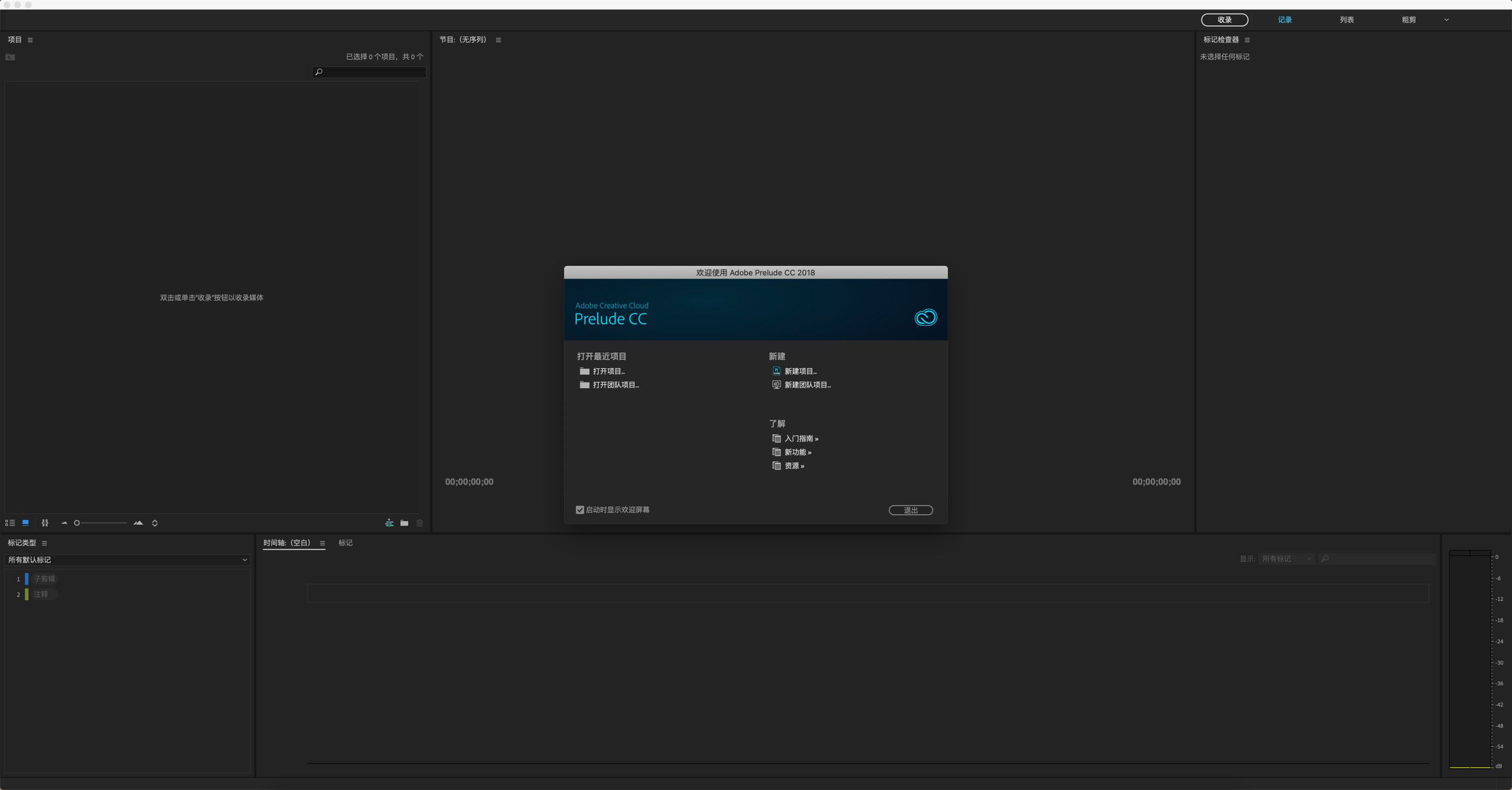This screenshot has width=1512, height=790.
Task: Open the 项目 panel menu icon
Action: 30,40
